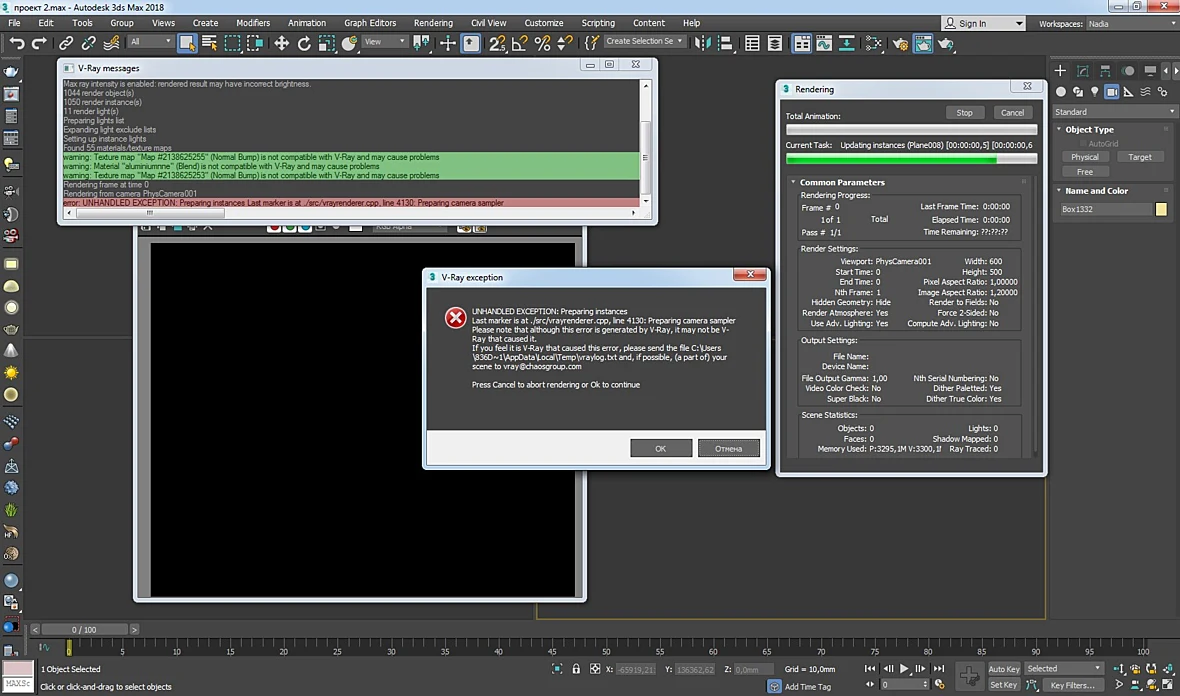
Task: Click the Redo arrow in main toolbar
Action: (x=39, y=44)
